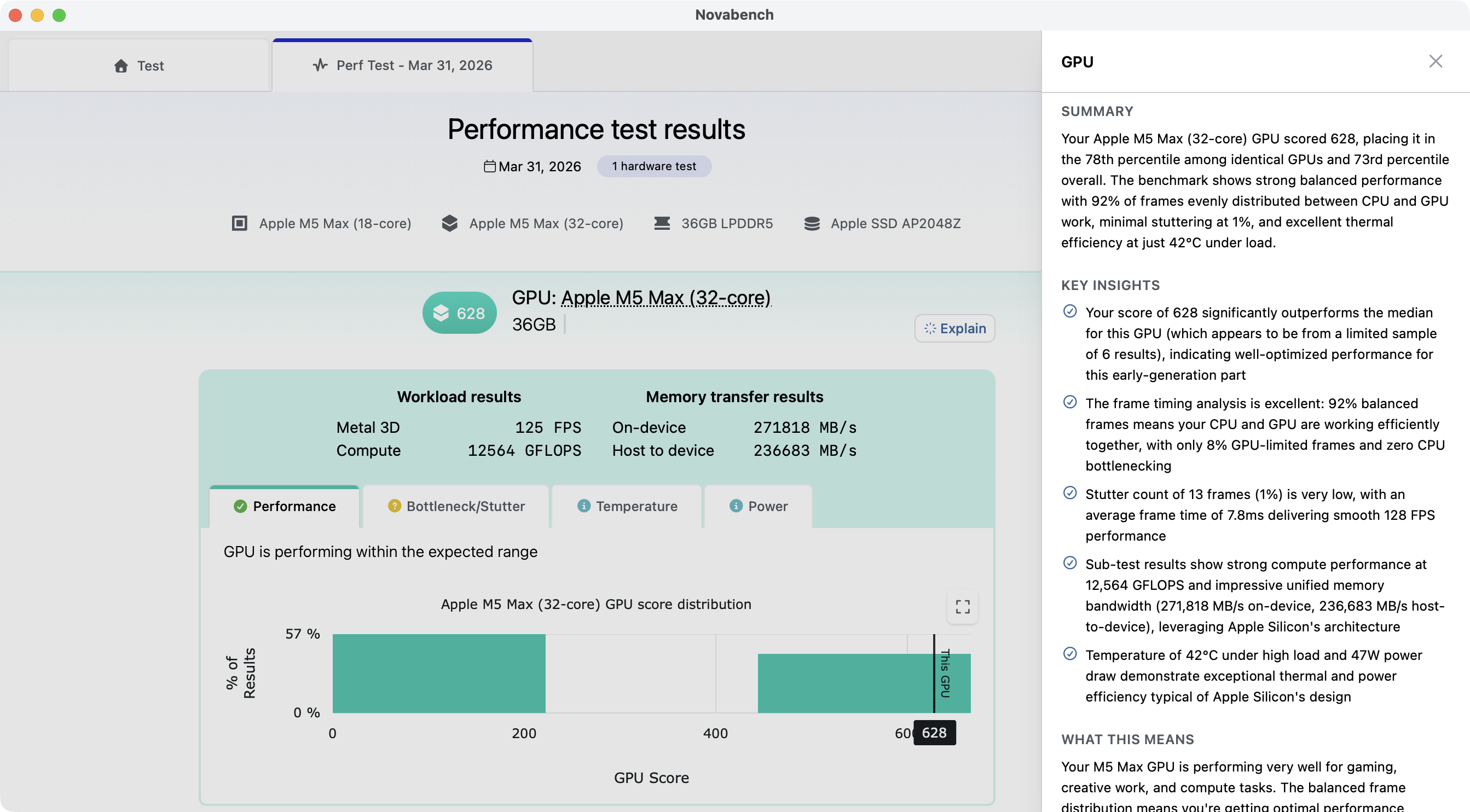Click the Apple SSD AP2048Z storage icon
1470x812 pixels.
point(812,223)
